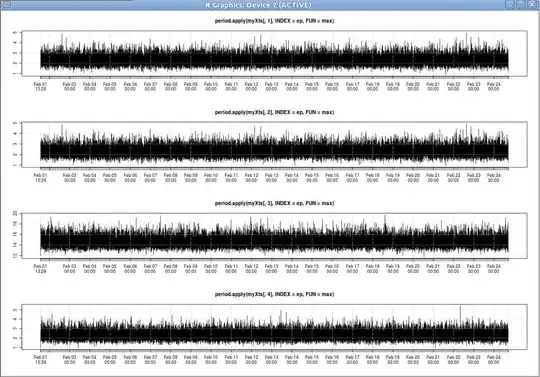
Task: Click inside the first time series plot area
Action: pyautogui.click(x=274, y=53)
